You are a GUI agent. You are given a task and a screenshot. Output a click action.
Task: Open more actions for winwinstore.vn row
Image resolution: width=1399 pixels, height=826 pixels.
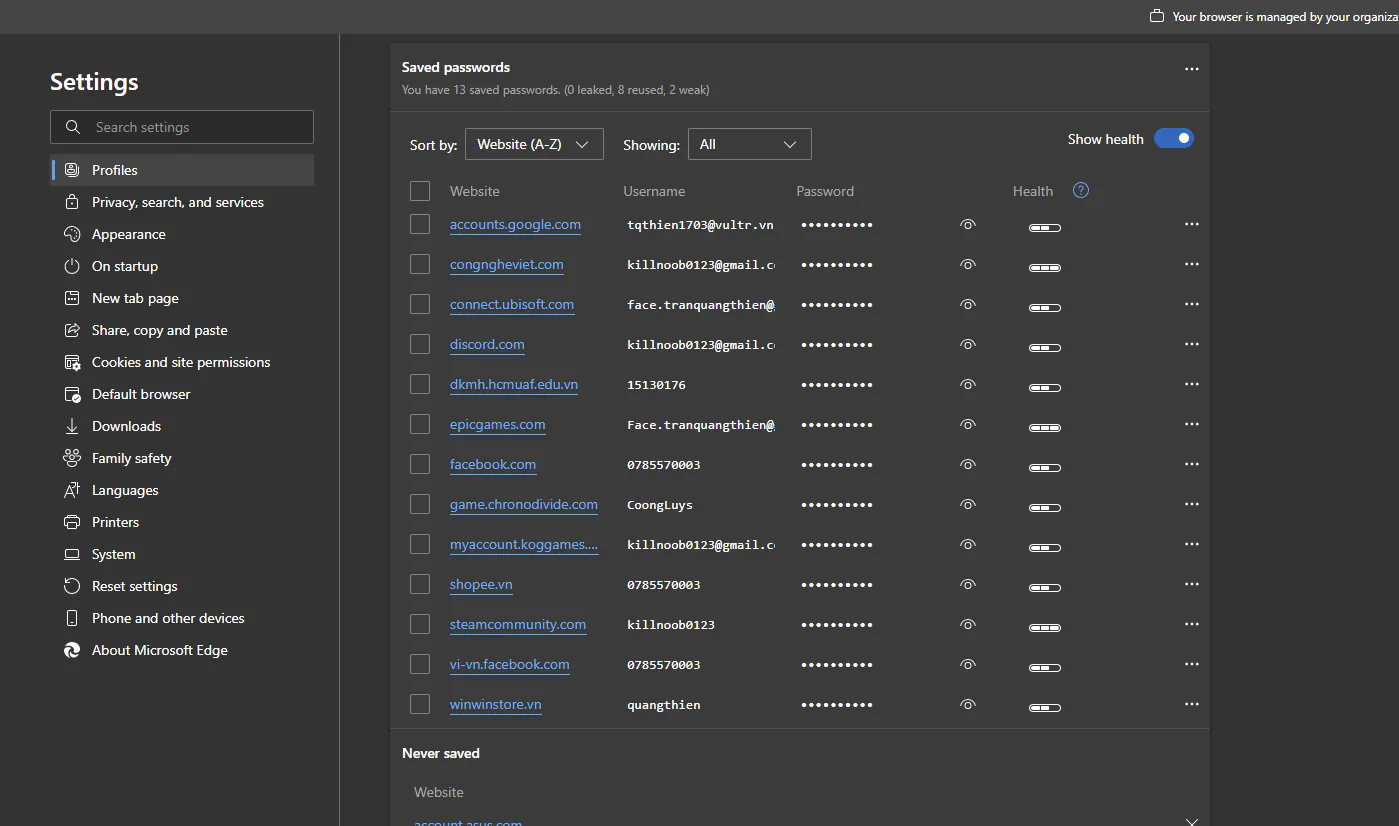[x=1191, y=704]
